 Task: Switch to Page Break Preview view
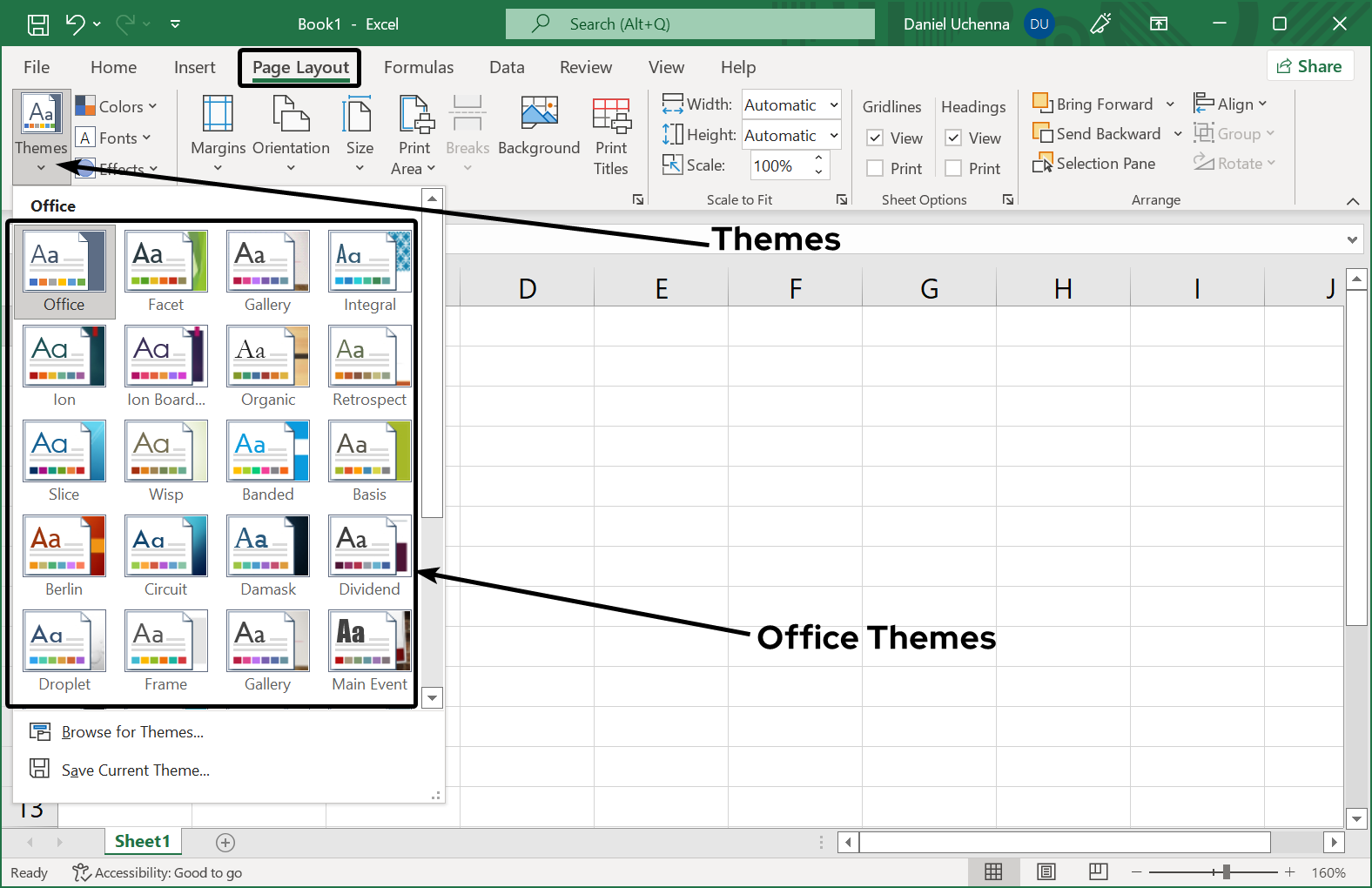click(1099, 872)
